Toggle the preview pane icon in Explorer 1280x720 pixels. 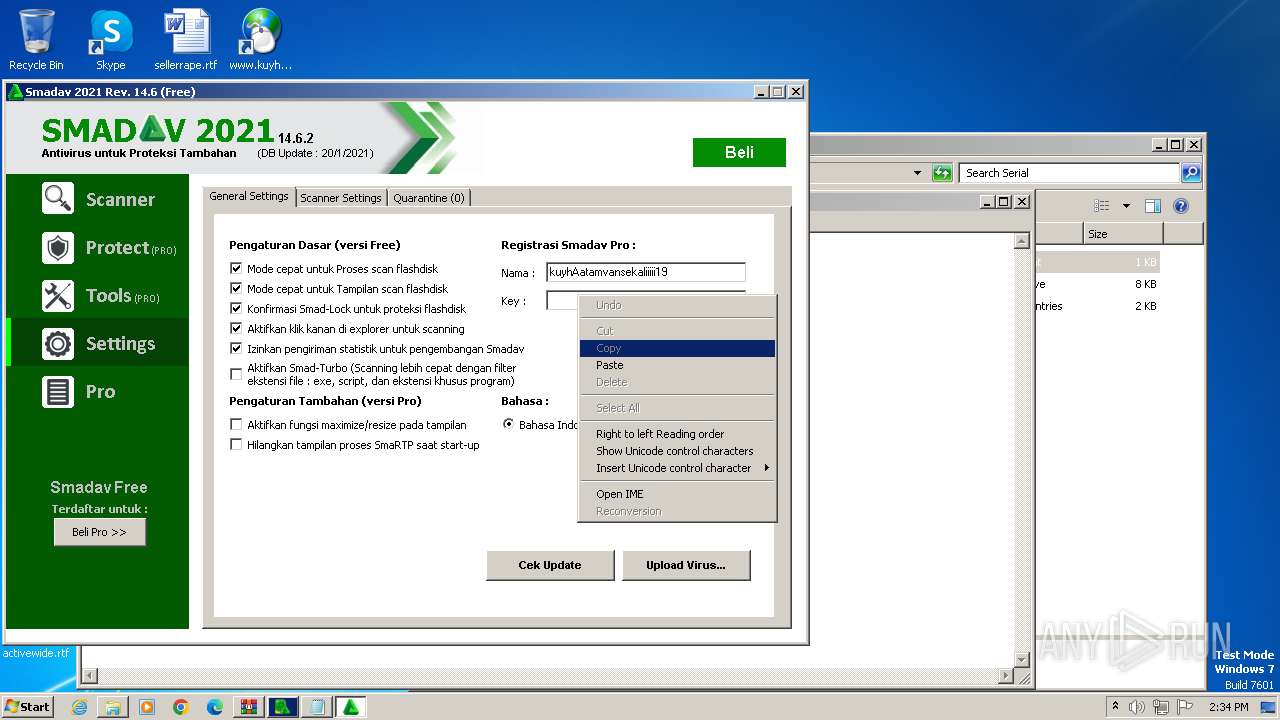[1152, 206]
